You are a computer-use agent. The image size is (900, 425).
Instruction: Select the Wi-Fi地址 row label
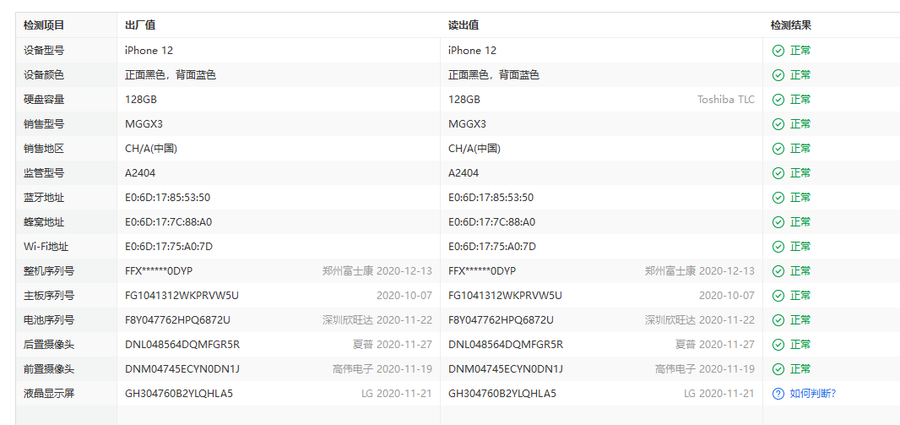click(x=46, y=246)
